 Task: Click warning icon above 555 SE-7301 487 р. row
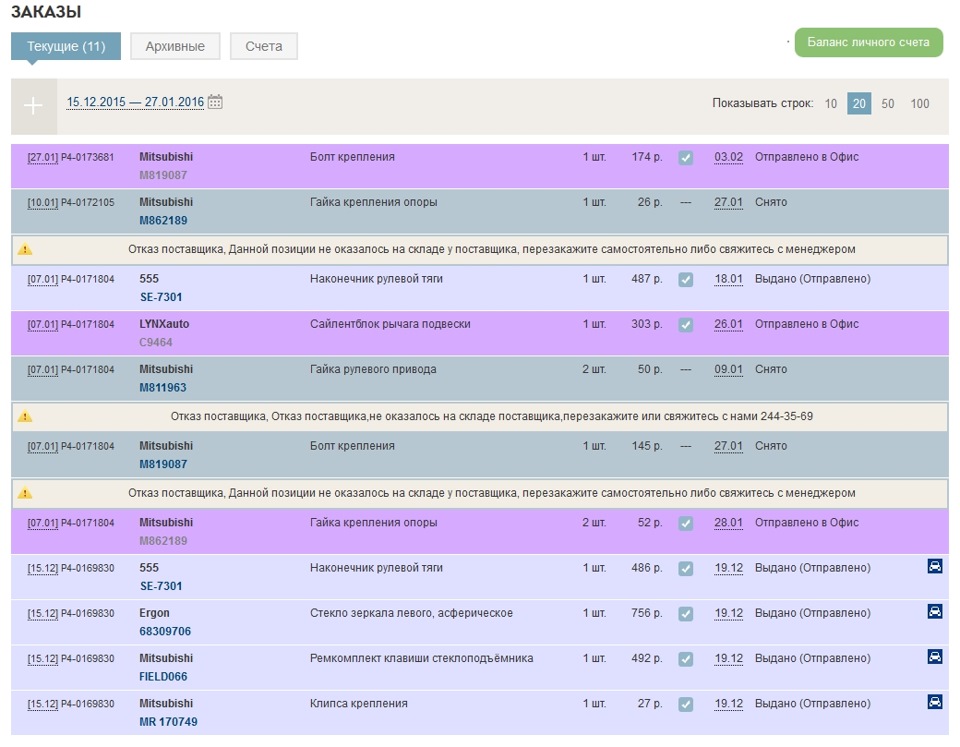tap(24, 249)
